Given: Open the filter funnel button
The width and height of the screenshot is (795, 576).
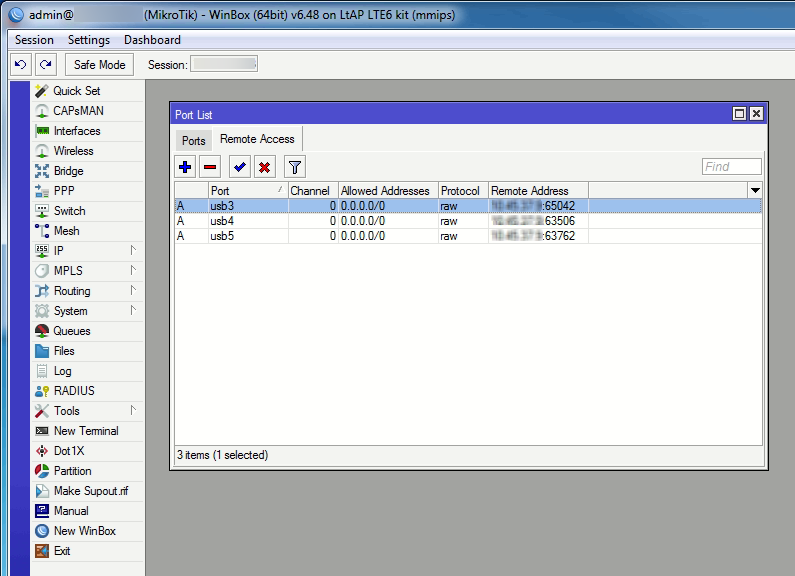Looking at the screenshot, I should 295,167.
